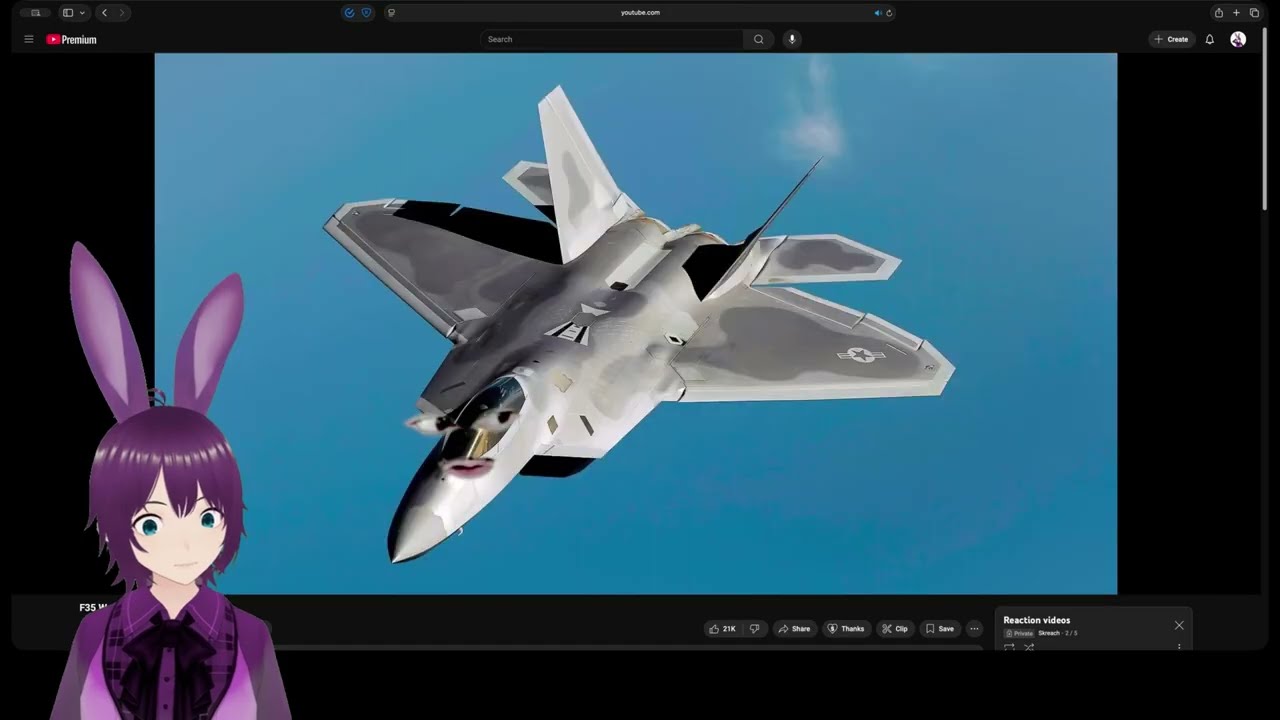Open Safari Share sheet icon
Viewport: 1280px width, 720px height.
[1218, 13]
